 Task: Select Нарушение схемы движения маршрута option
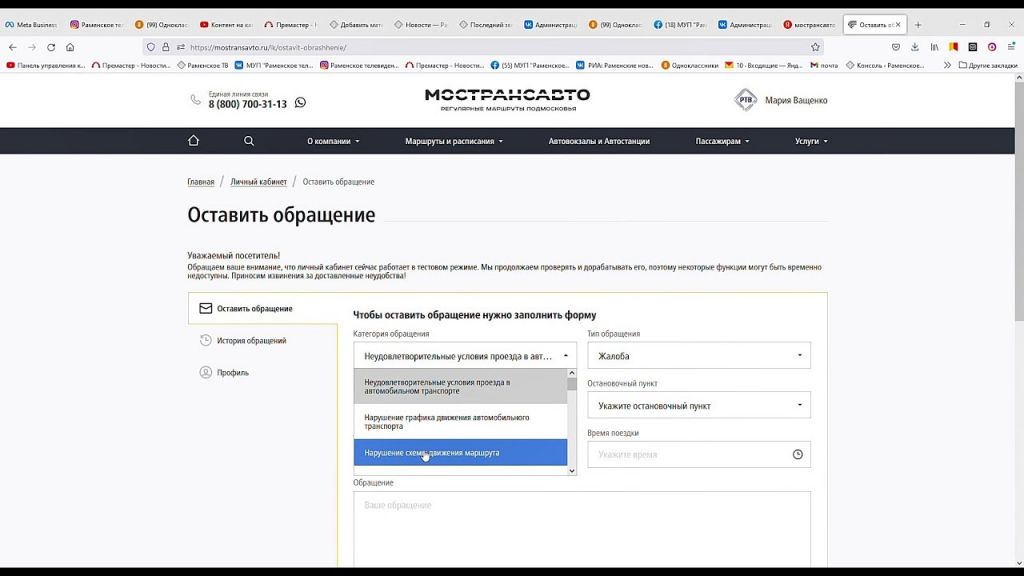pos(460,453)
